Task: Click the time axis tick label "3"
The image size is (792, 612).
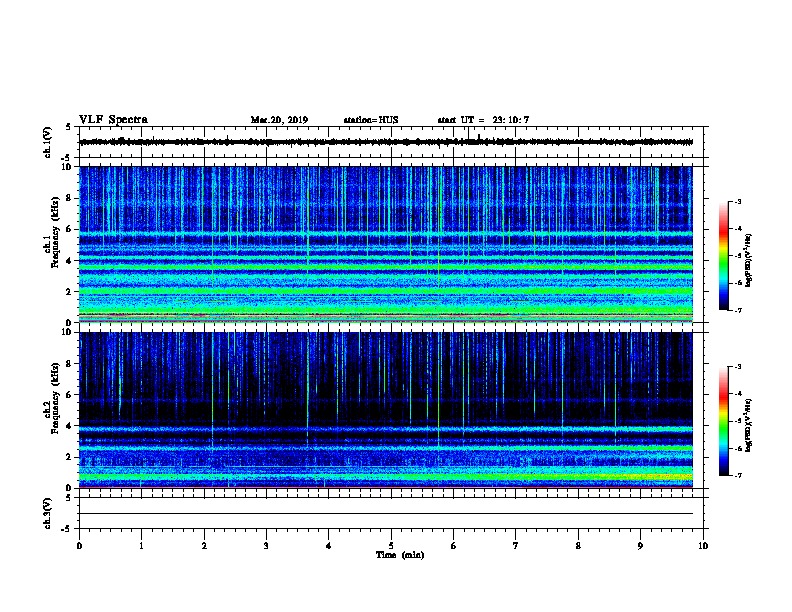Action: pos(266,546)
